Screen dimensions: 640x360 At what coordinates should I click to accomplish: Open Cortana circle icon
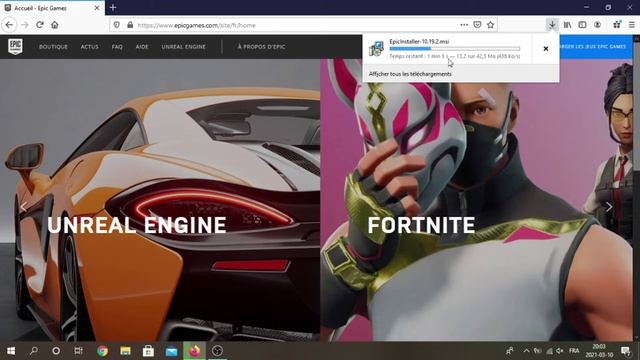point(56,351)
